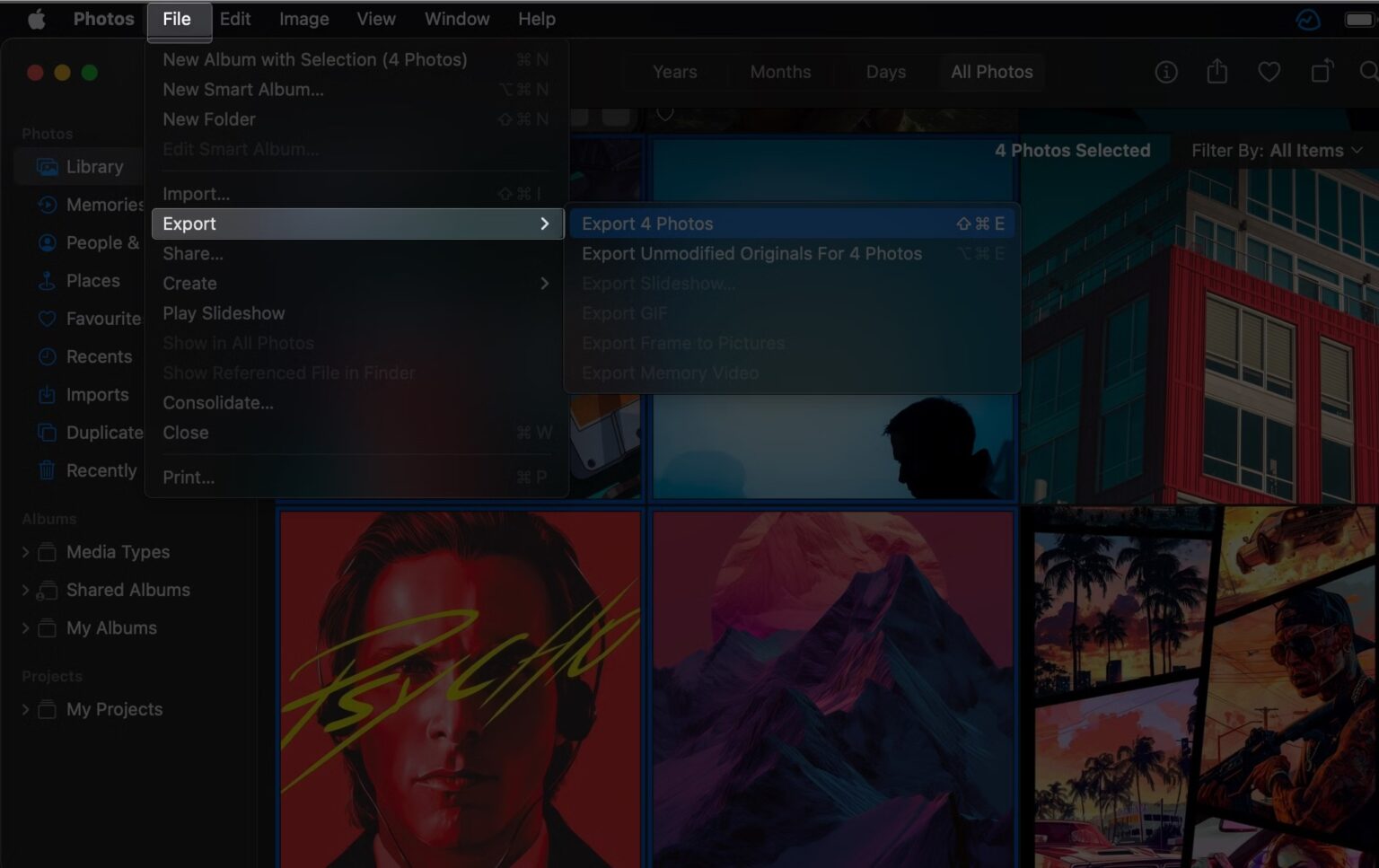Switch to the Months tab
1379x868 pixels.
[x=780, y=72]
